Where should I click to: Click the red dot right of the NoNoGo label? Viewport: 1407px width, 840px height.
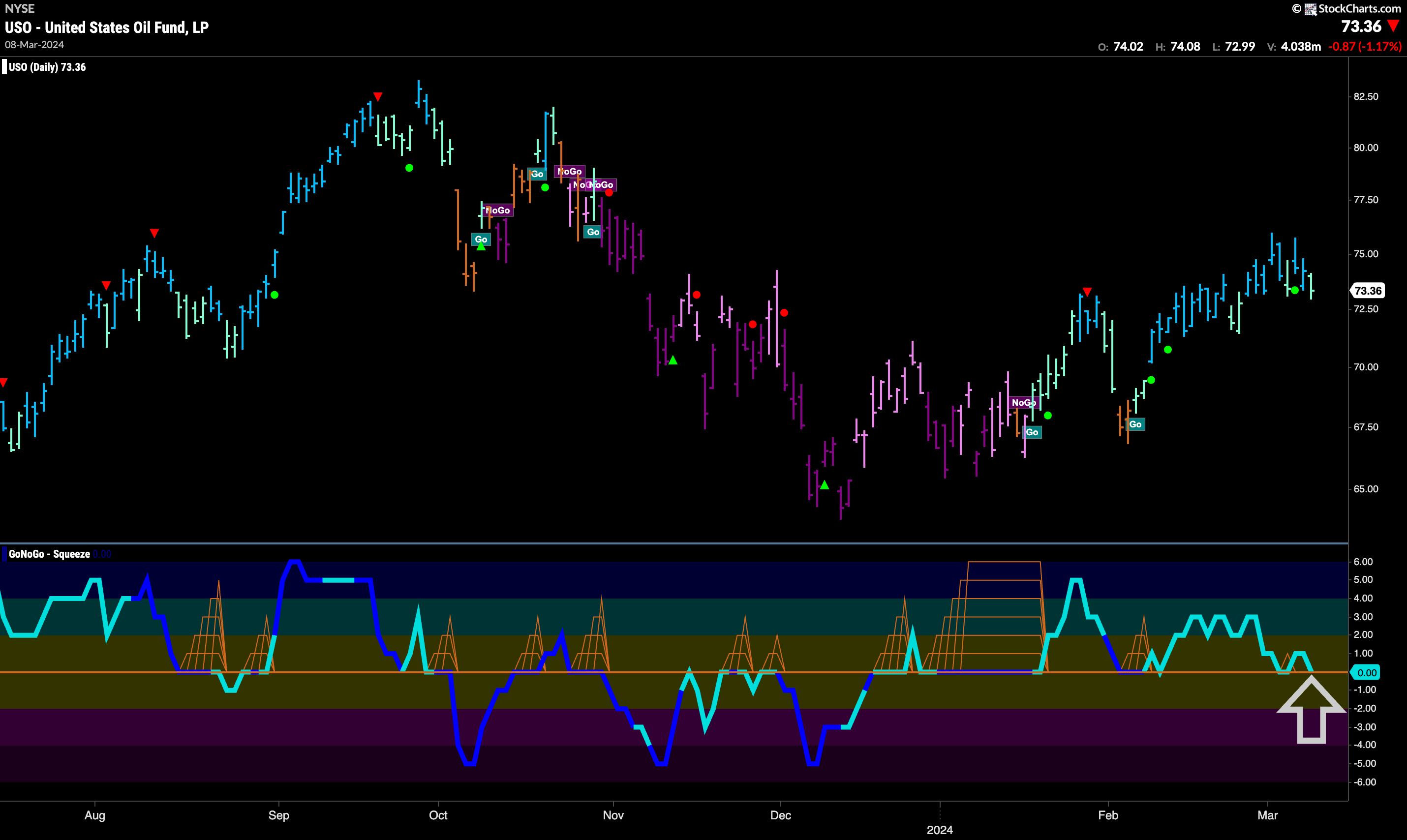coord(609,193)
